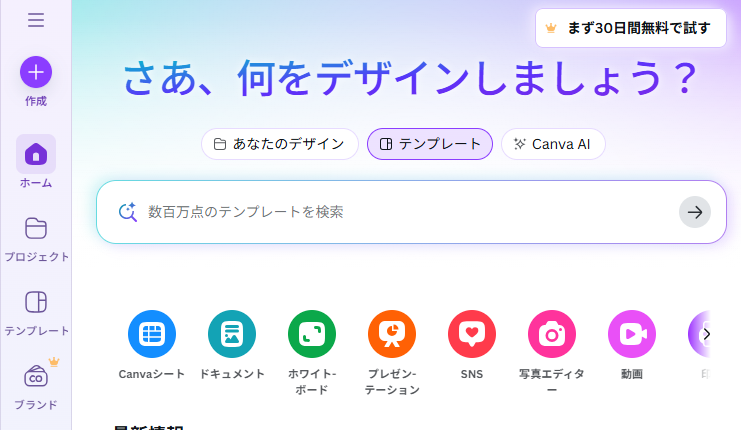Select the ドキュメント document icon

coord(232,334)
